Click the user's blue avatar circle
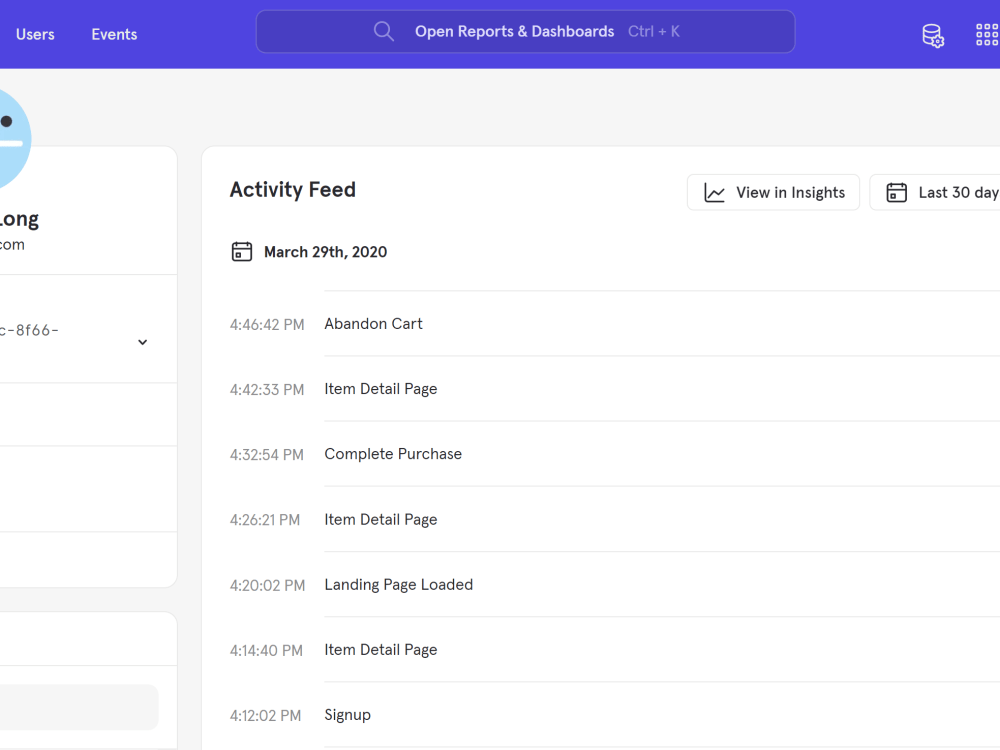 pos(10,138)
